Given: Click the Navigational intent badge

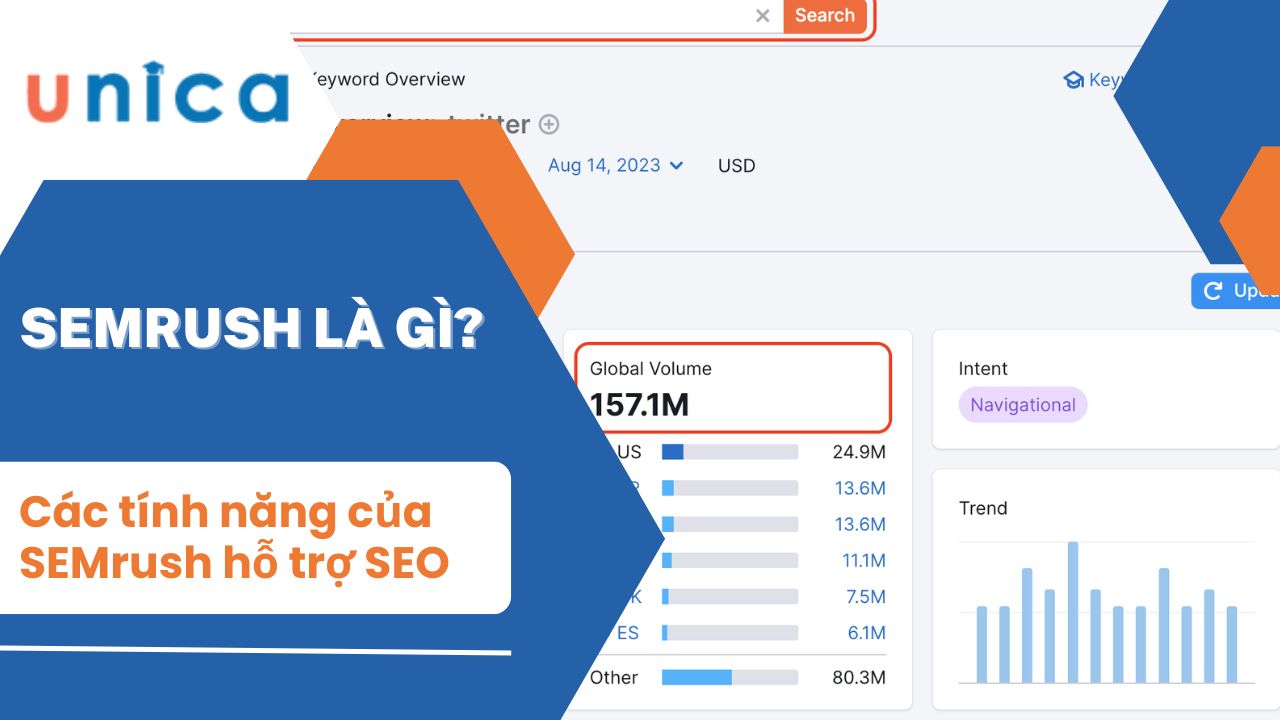Looking at the screenshot, I should click(1023, 405).
